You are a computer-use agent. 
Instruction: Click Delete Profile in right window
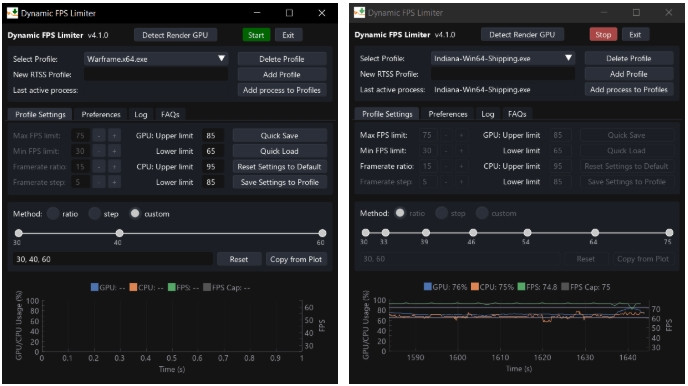click(x=629, y=58)
